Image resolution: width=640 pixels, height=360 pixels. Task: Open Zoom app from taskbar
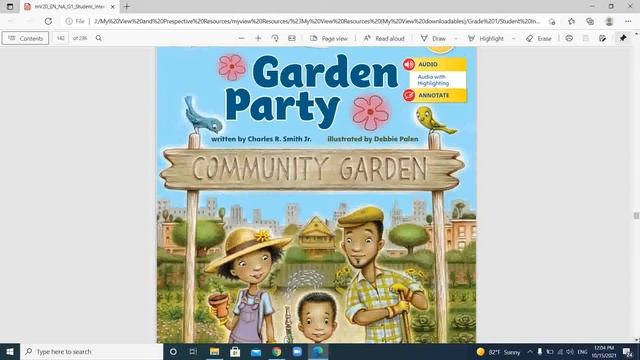(298, 351)
